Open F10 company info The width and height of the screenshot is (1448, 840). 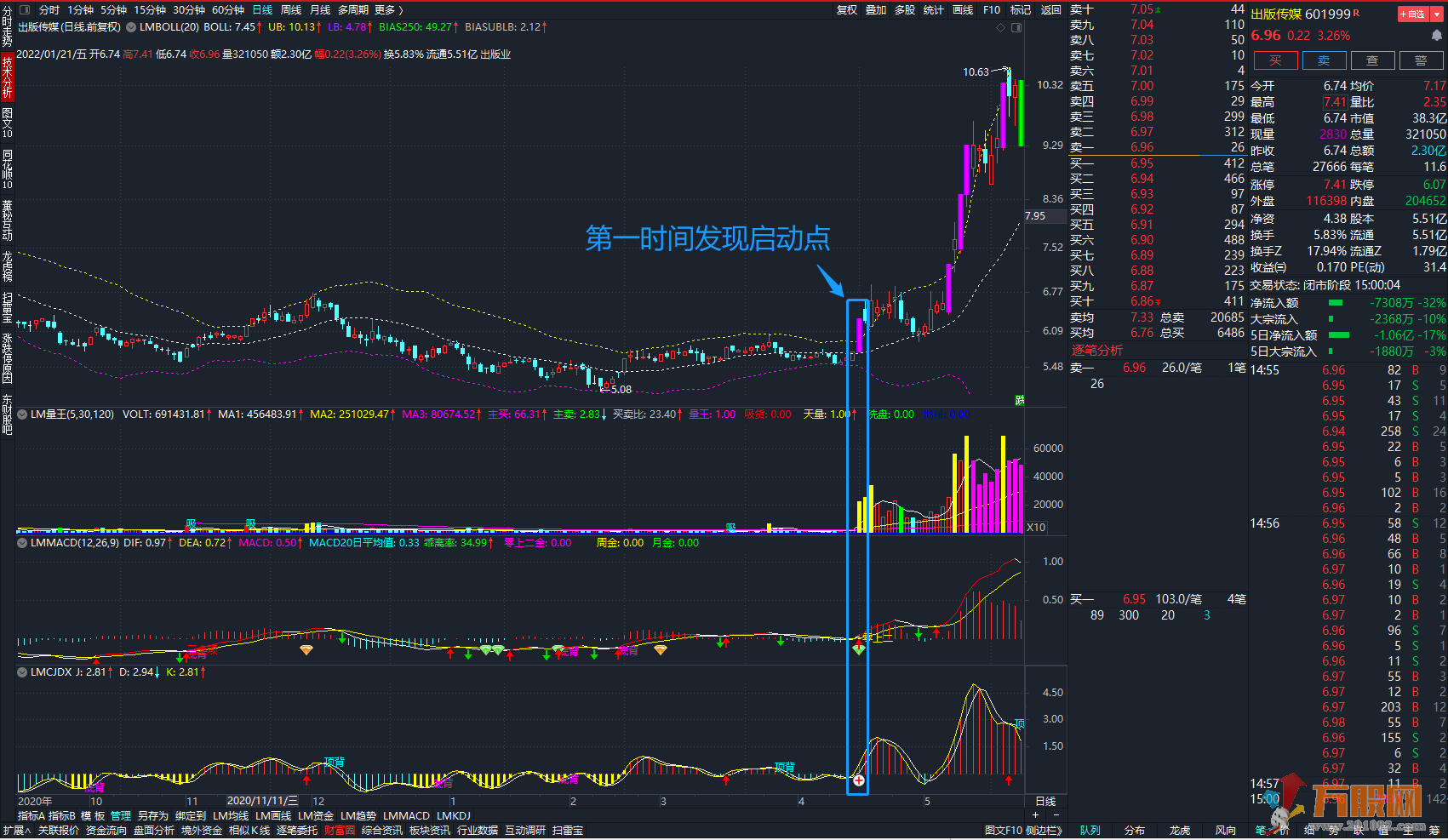992,10
